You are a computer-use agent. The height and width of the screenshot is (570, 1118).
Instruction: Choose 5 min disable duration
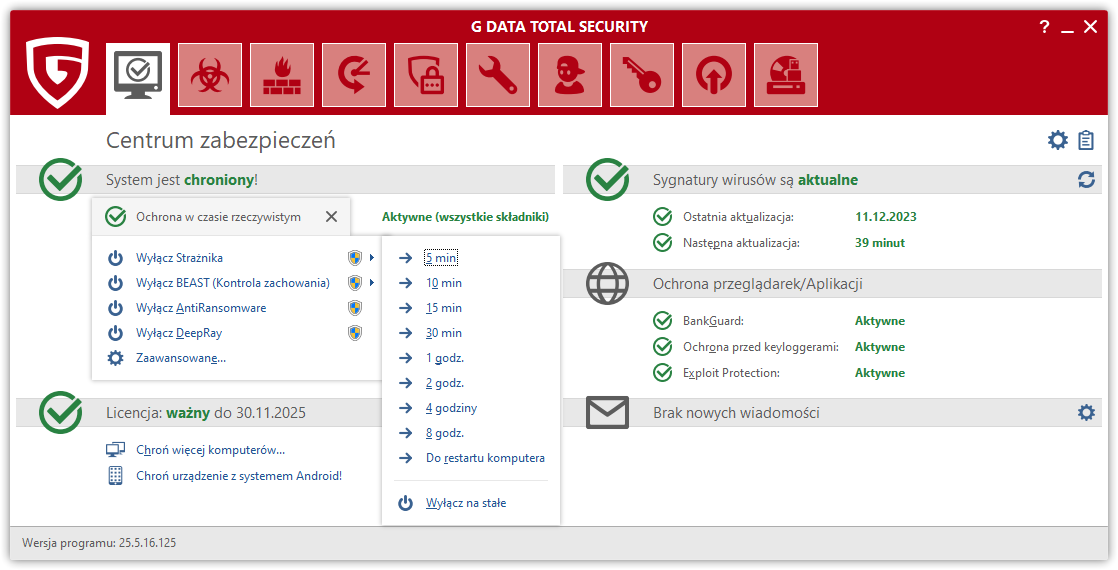click(x=441, y=258)
